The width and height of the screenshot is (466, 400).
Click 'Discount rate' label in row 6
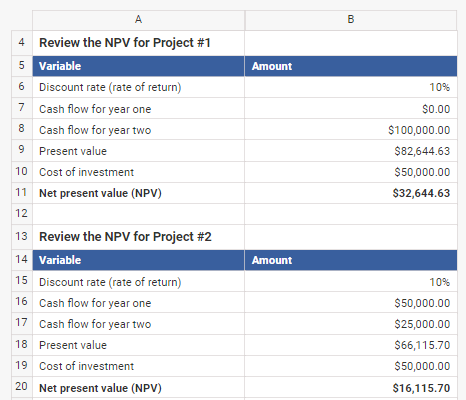tap(138, 87)
